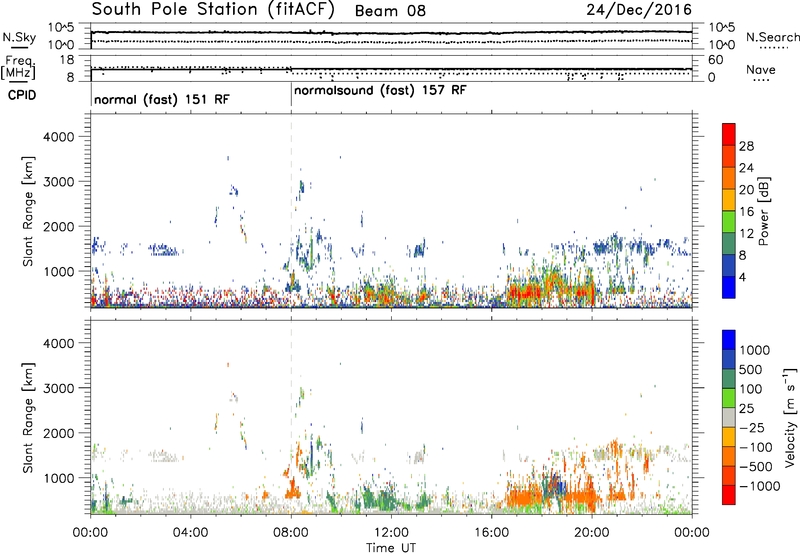Click the 60 tick beside Nave scale
The width and height of the screenshot is (800, 554).
coord(715,60)
